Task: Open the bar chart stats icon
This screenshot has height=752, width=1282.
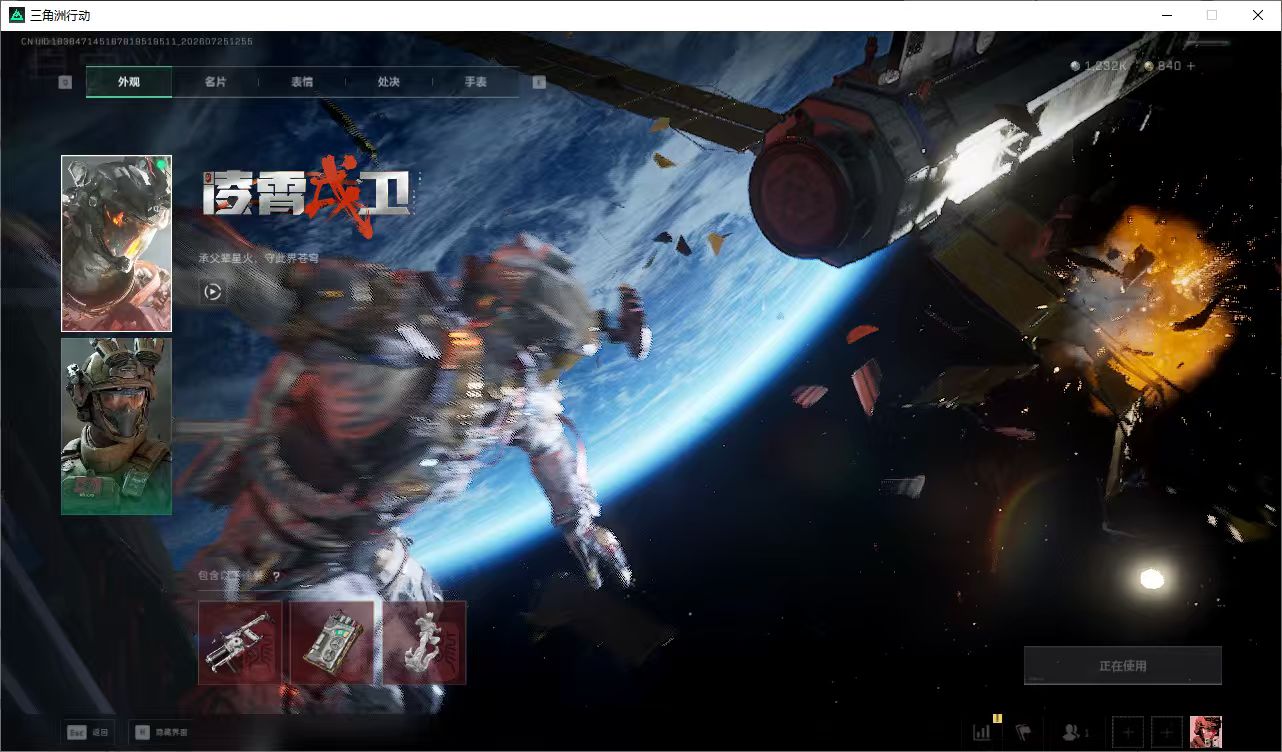Action: click(982, 732)
